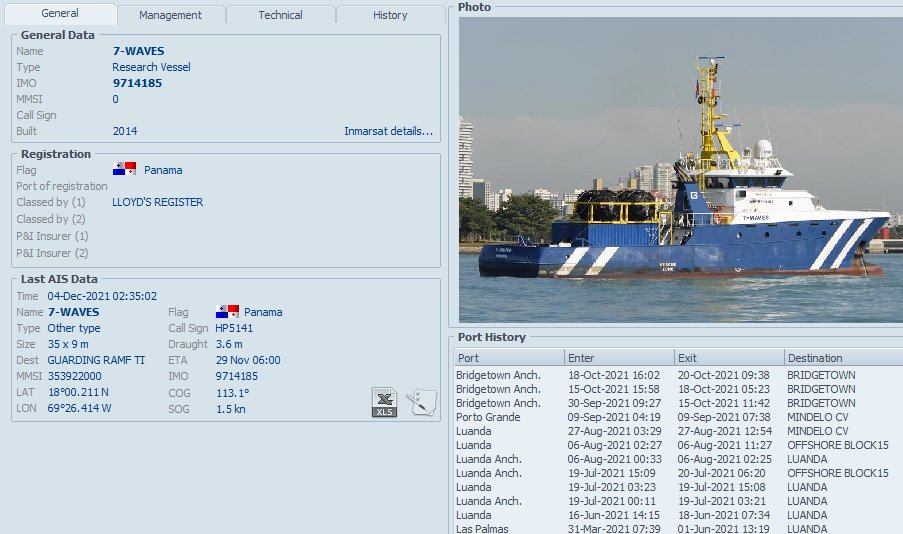Click OFFSHORE BLOCK15 destination for 06-Aug-2021 row
The width and height of the screenshot is (903, 534).
pos(838,445)
